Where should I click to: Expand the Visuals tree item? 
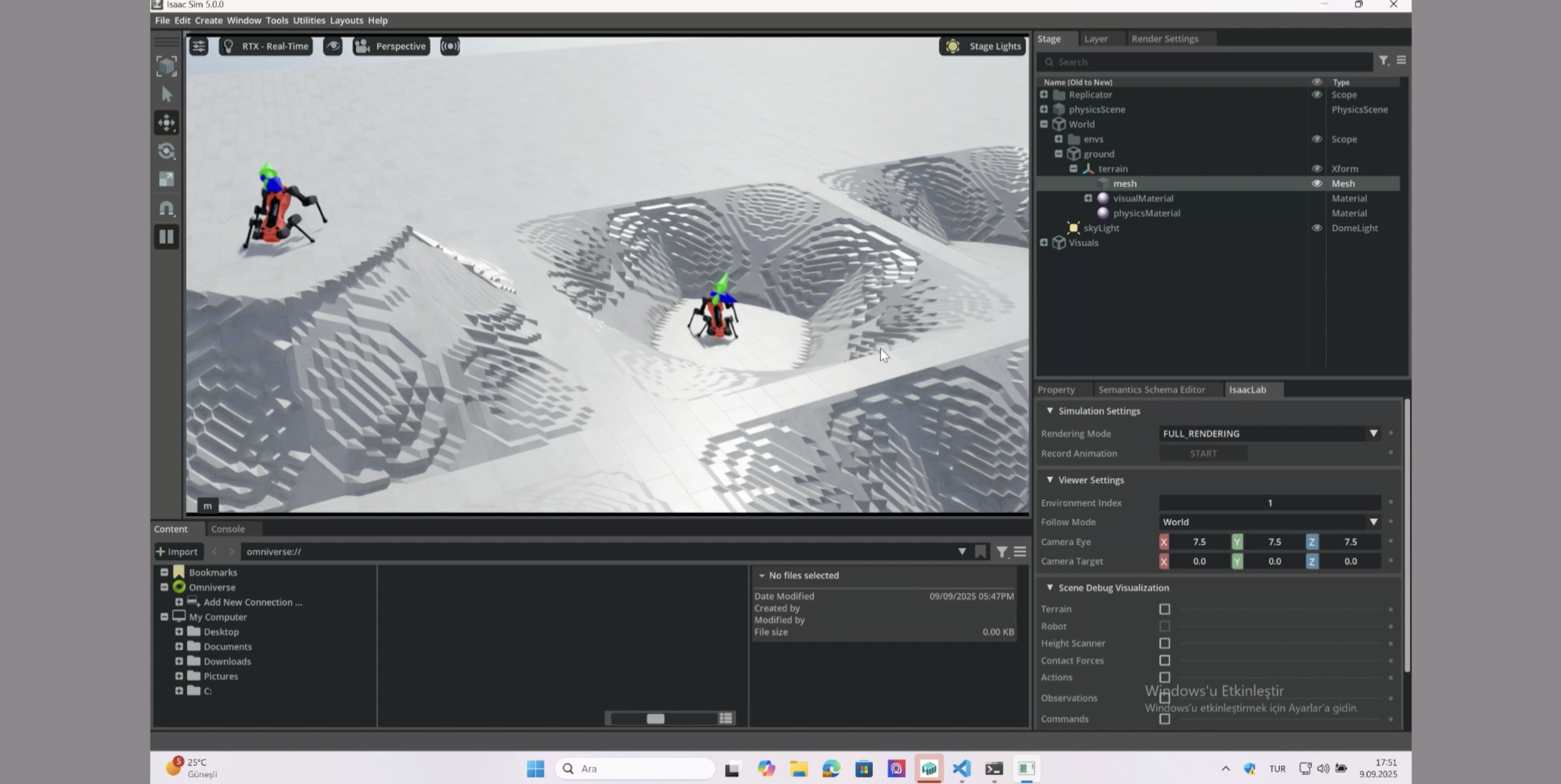tap(1043, 243)
